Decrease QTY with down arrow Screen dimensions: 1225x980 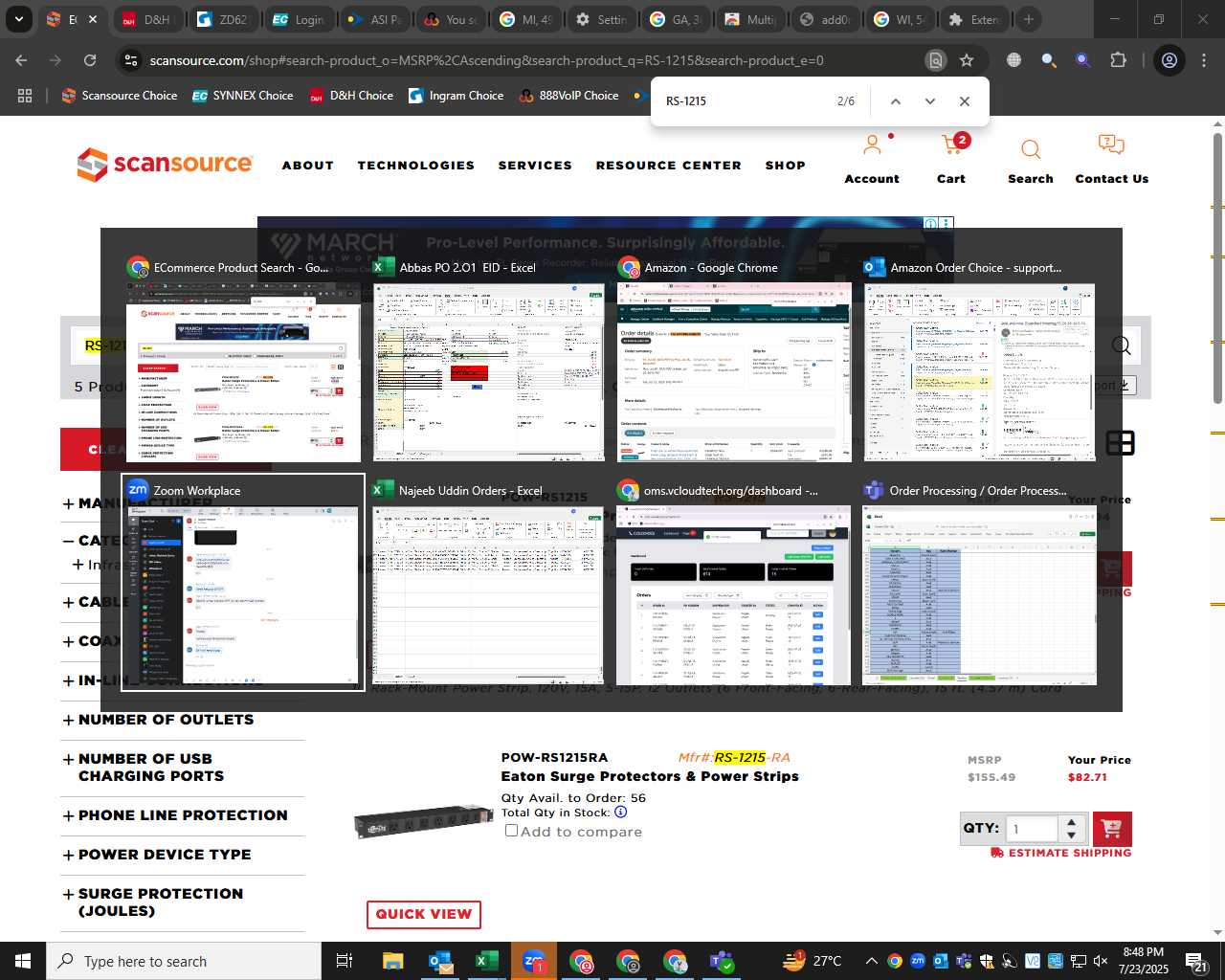[1072, 835]
